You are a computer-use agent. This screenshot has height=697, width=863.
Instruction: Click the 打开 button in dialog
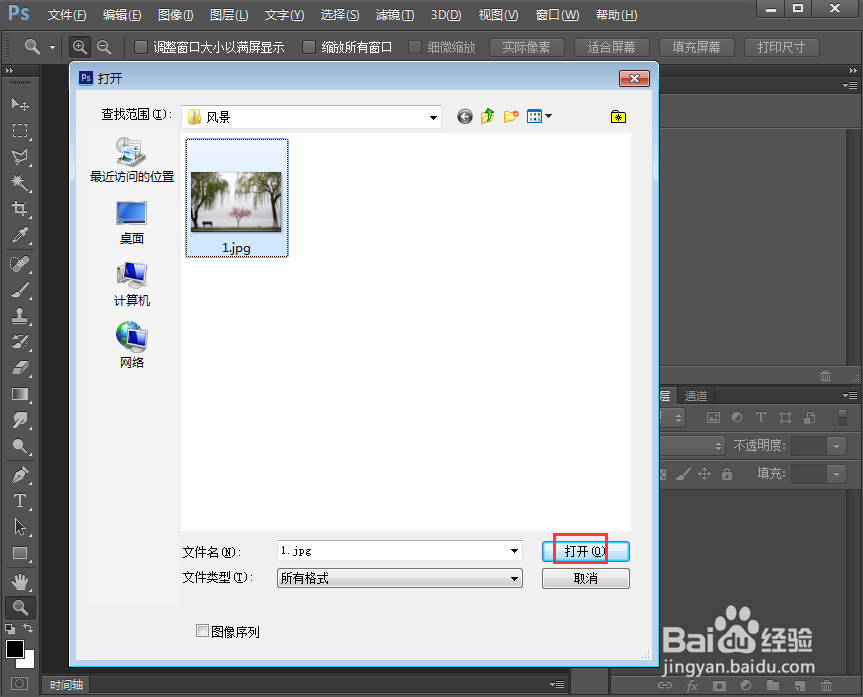(586, 551)
